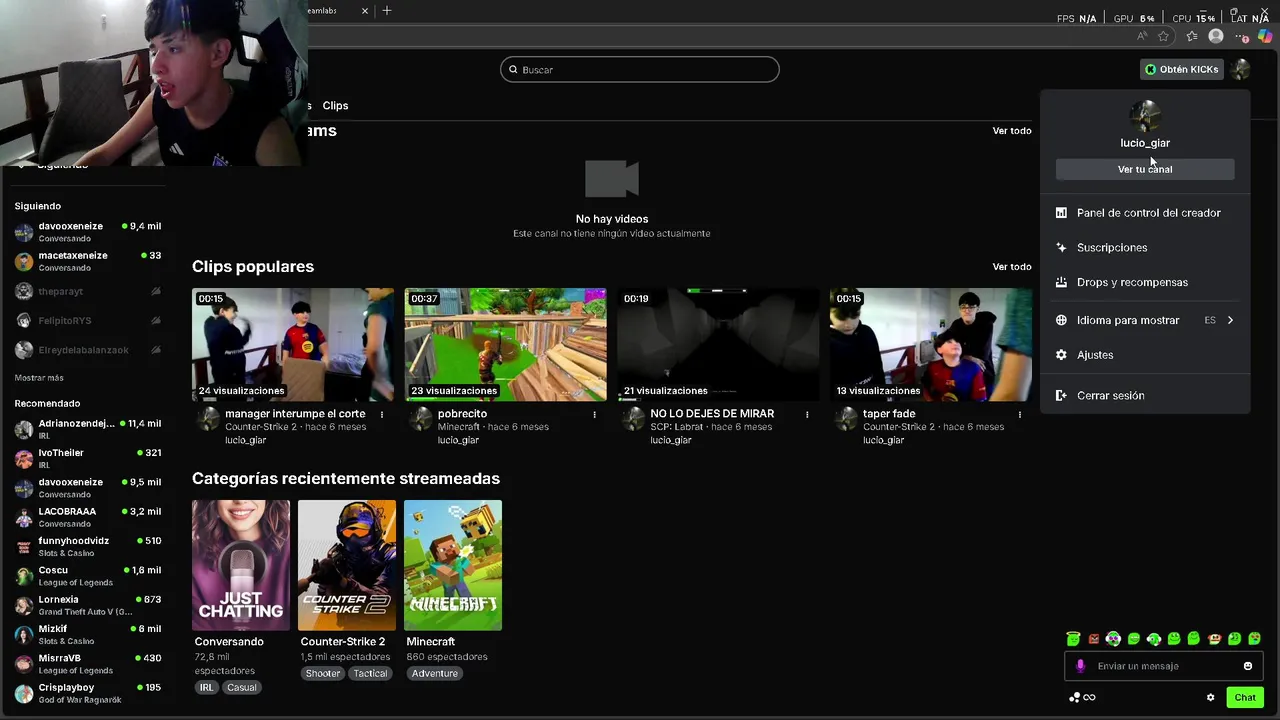Click the profile avatar in top bar
This screenshot has height=720, width=1280.
point(1241,69)
